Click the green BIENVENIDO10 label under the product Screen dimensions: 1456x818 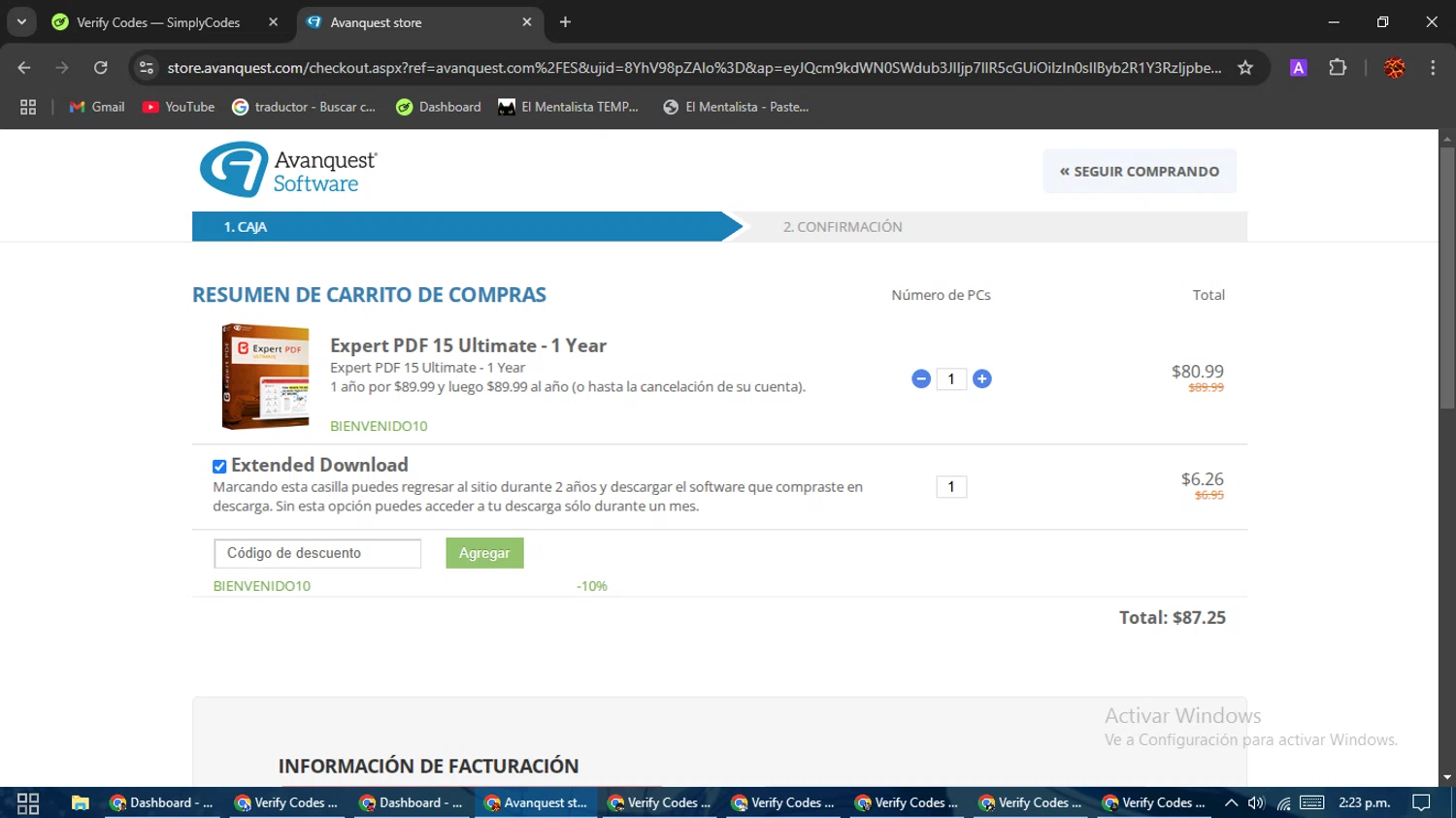379,426
